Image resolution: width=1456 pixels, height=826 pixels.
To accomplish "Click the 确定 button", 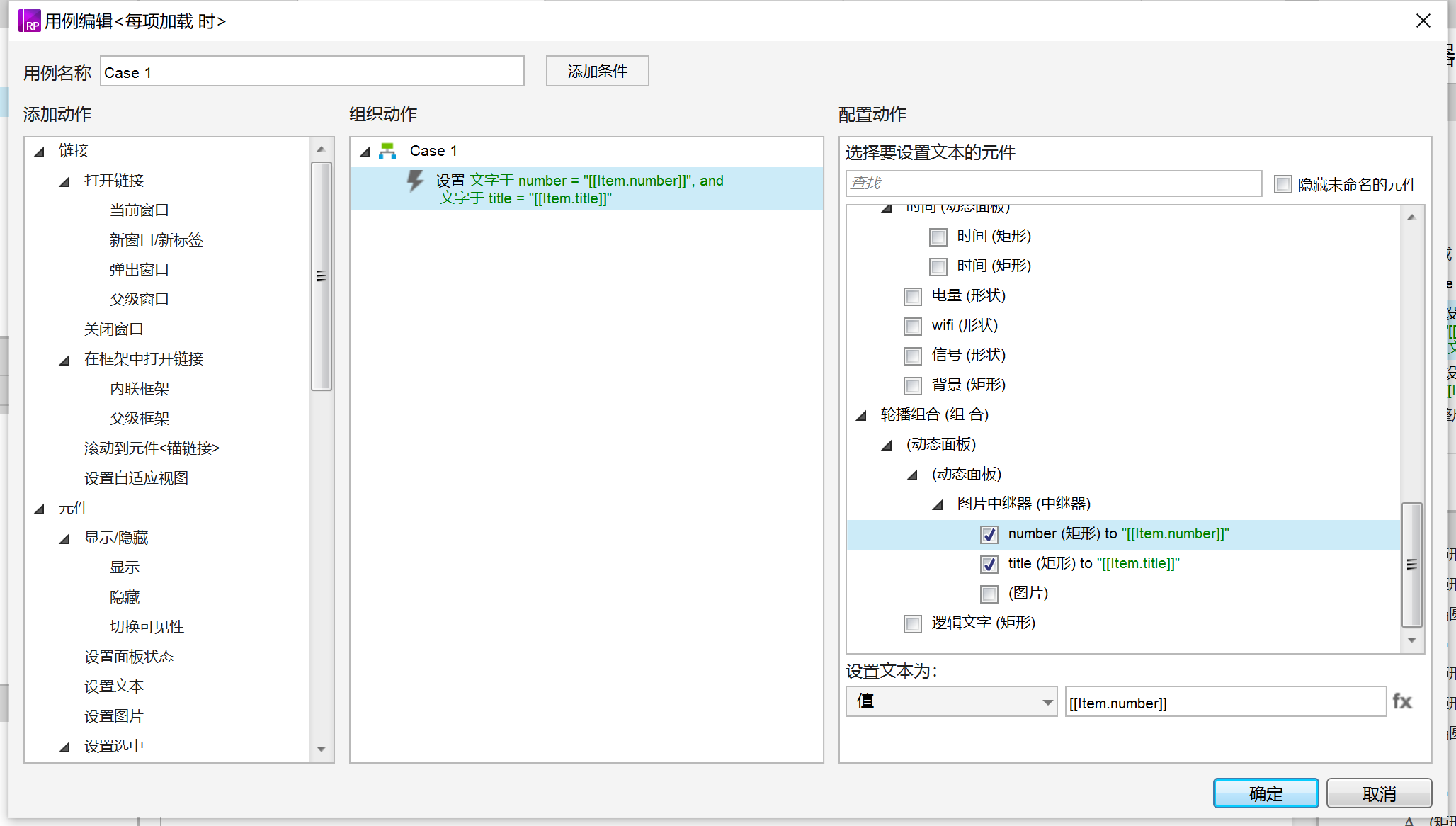I will tap(1265, 793).
